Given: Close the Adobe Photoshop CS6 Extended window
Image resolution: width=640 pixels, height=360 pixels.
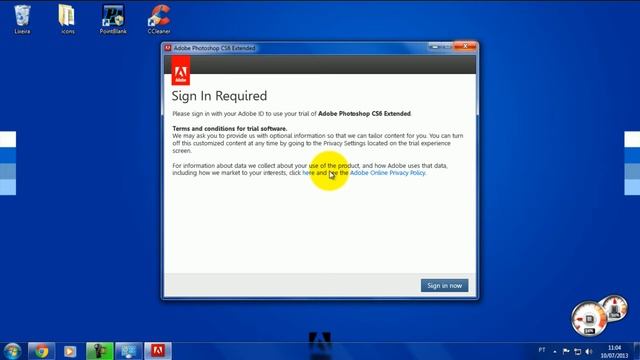Looking at the screenshot, I should pos(465,47).
